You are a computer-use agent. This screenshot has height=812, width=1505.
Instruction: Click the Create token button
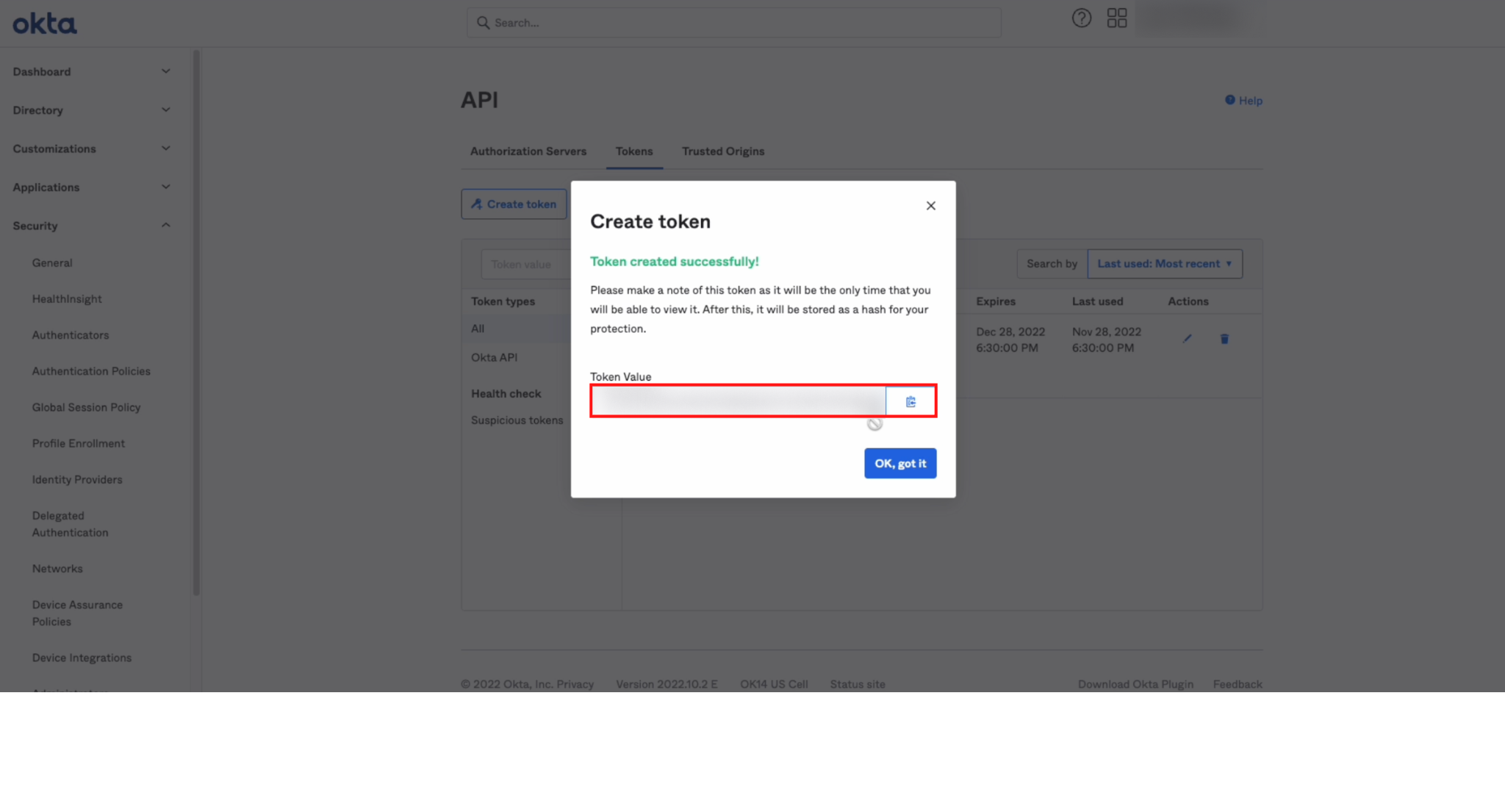pyautogui.click(x=514, y=204)
